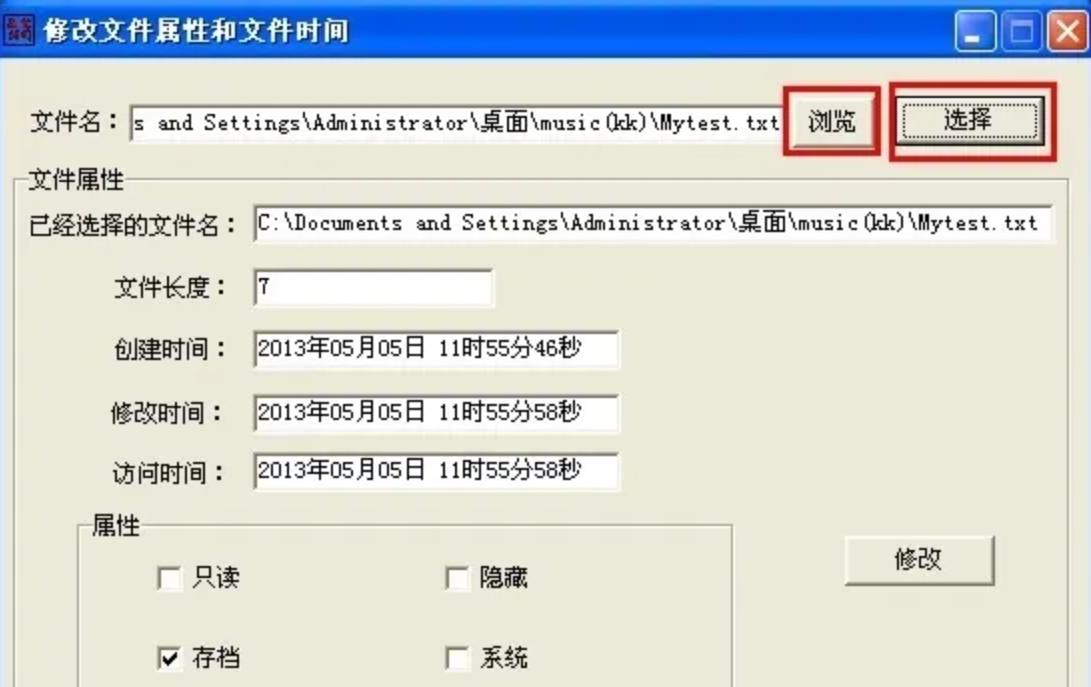Click the 只读 label text
The width and height of the screenshot is (1091, 687).
(x=216, y=578)
